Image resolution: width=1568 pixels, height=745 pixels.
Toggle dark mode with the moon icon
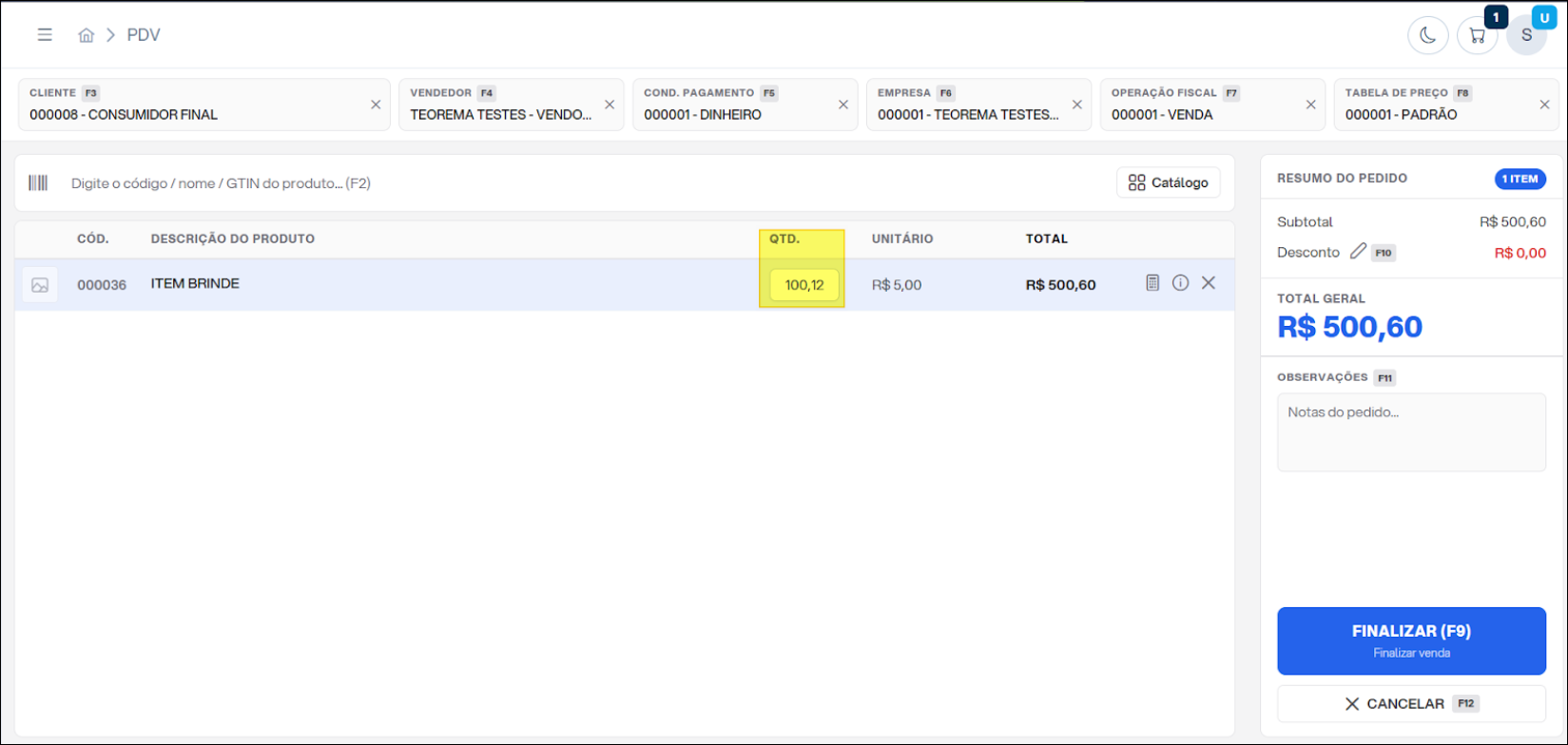(1427, 35)
